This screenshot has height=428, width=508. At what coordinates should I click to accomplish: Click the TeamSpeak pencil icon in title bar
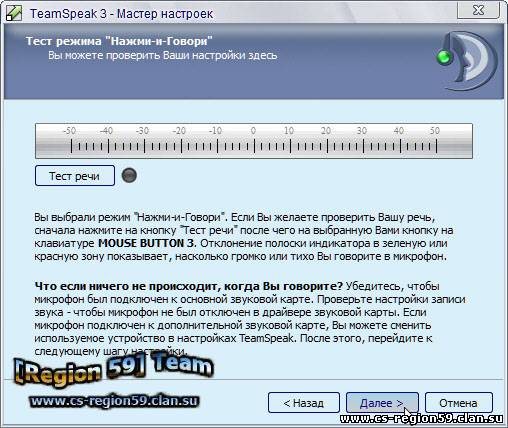(14, 13)
